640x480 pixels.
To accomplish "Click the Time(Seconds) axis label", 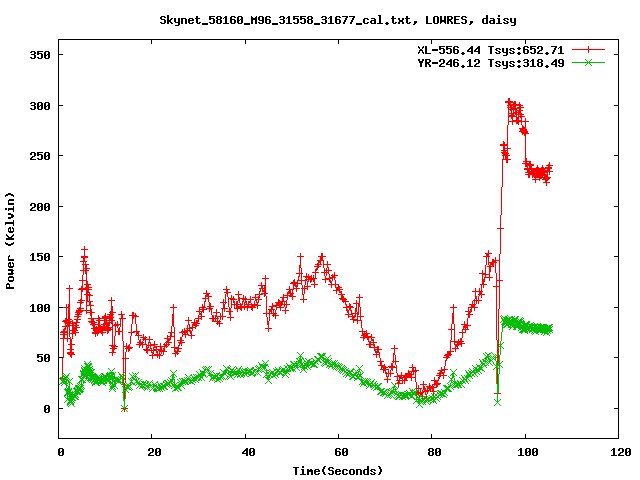I will pos(338,471).
